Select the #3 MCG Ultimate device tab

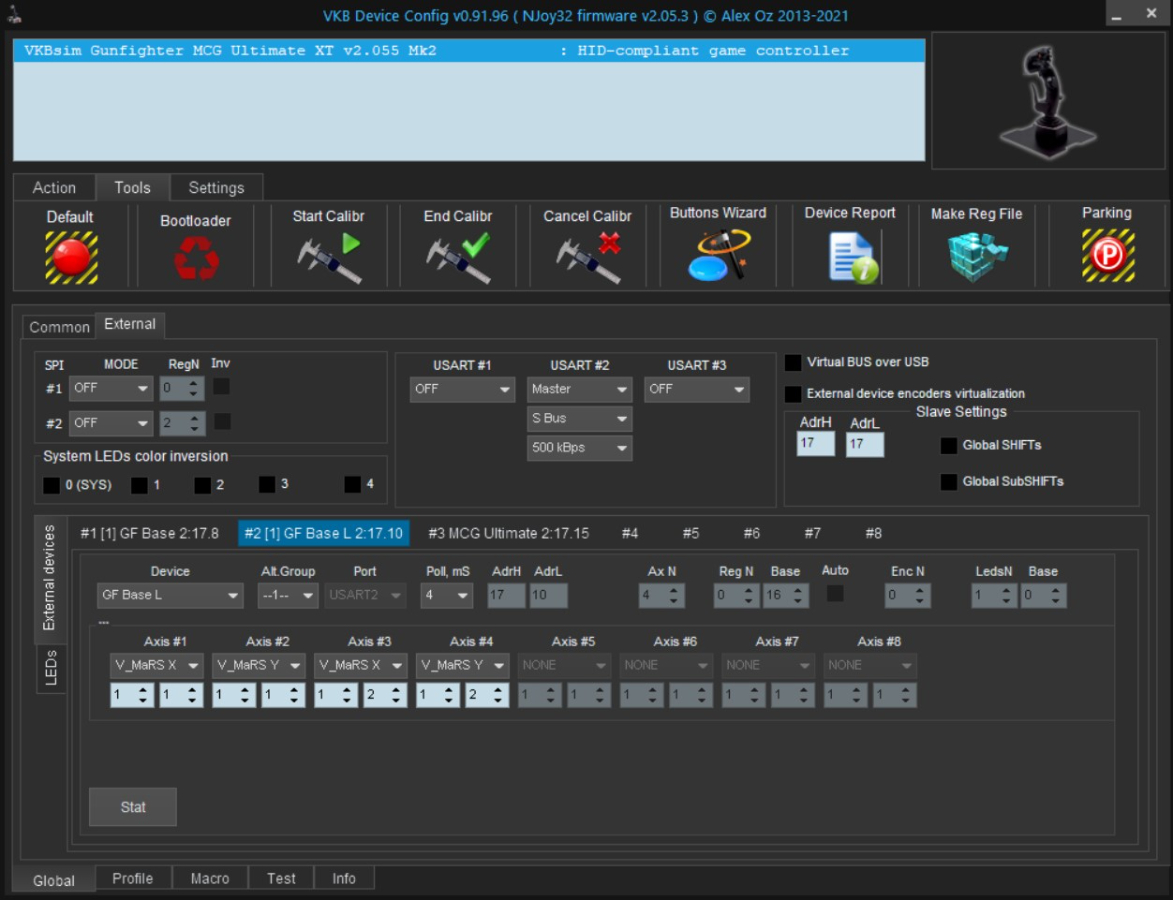[508, 534]
